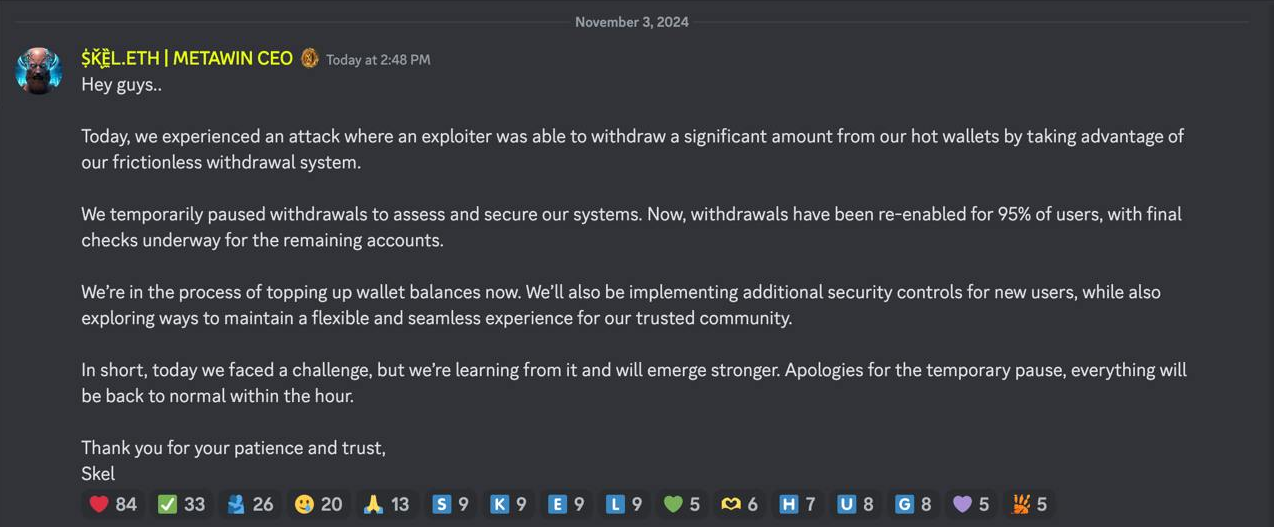The width and height of the screenshot is (1274, 527).
Task: Click the November 3, 2024 date divider
Action: (631, 22)
